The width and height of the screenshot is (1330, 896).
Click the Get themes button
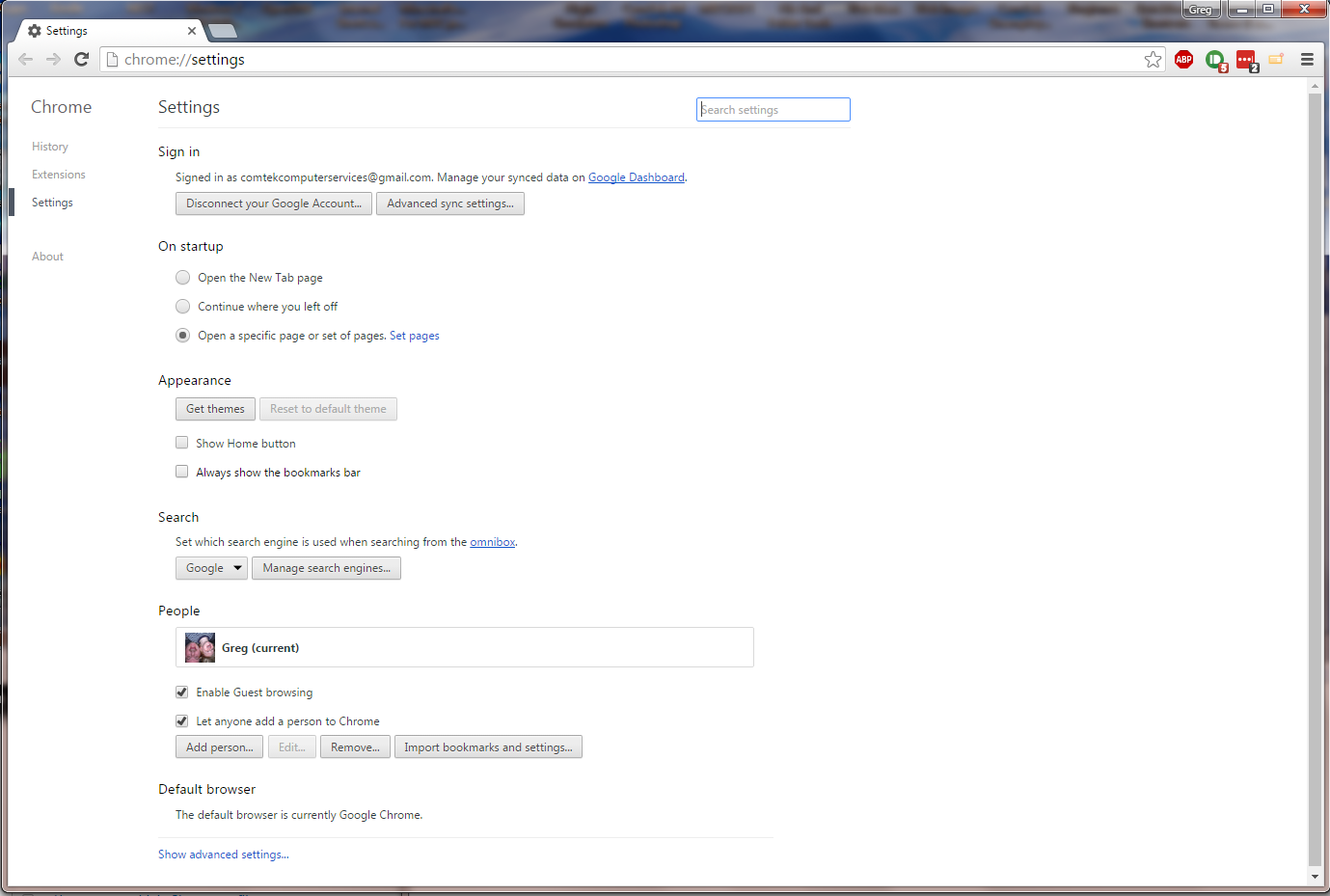[215, 409]
